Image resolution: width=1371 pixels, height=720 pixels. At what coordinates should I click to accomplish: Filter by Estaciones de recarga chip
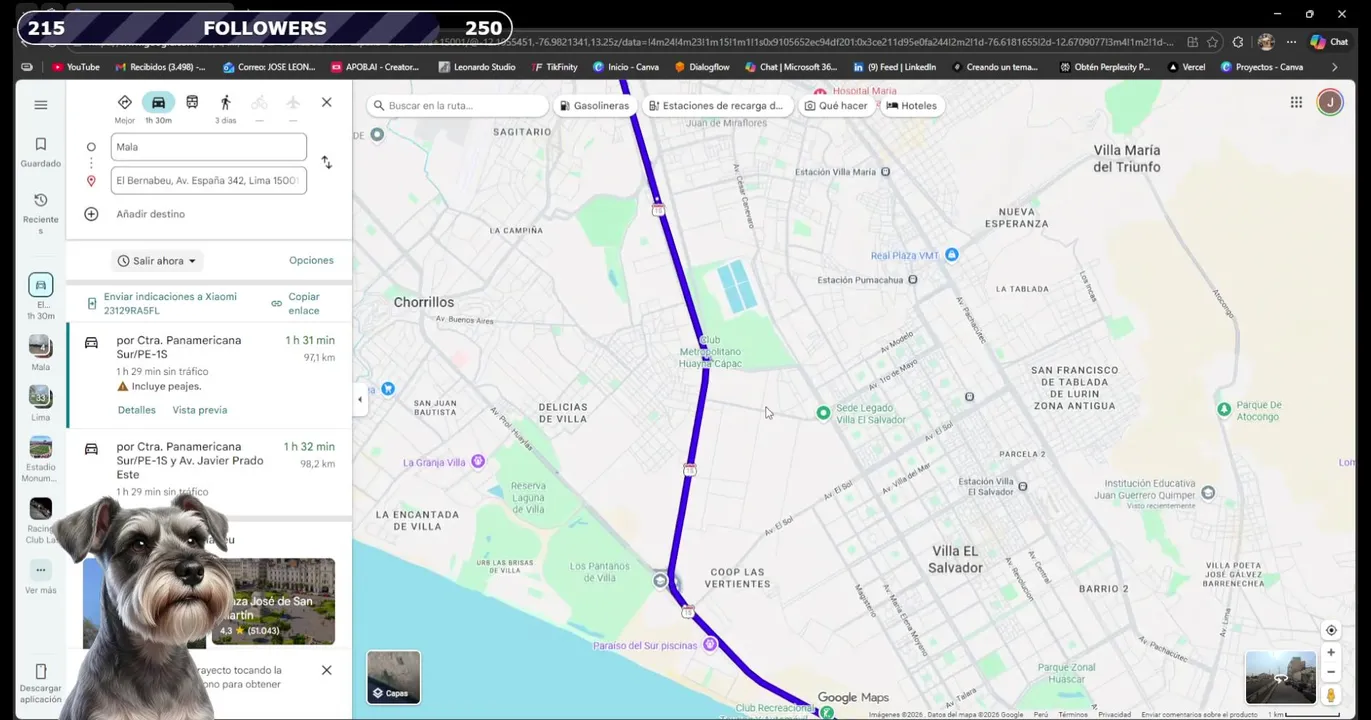point(716,105)
